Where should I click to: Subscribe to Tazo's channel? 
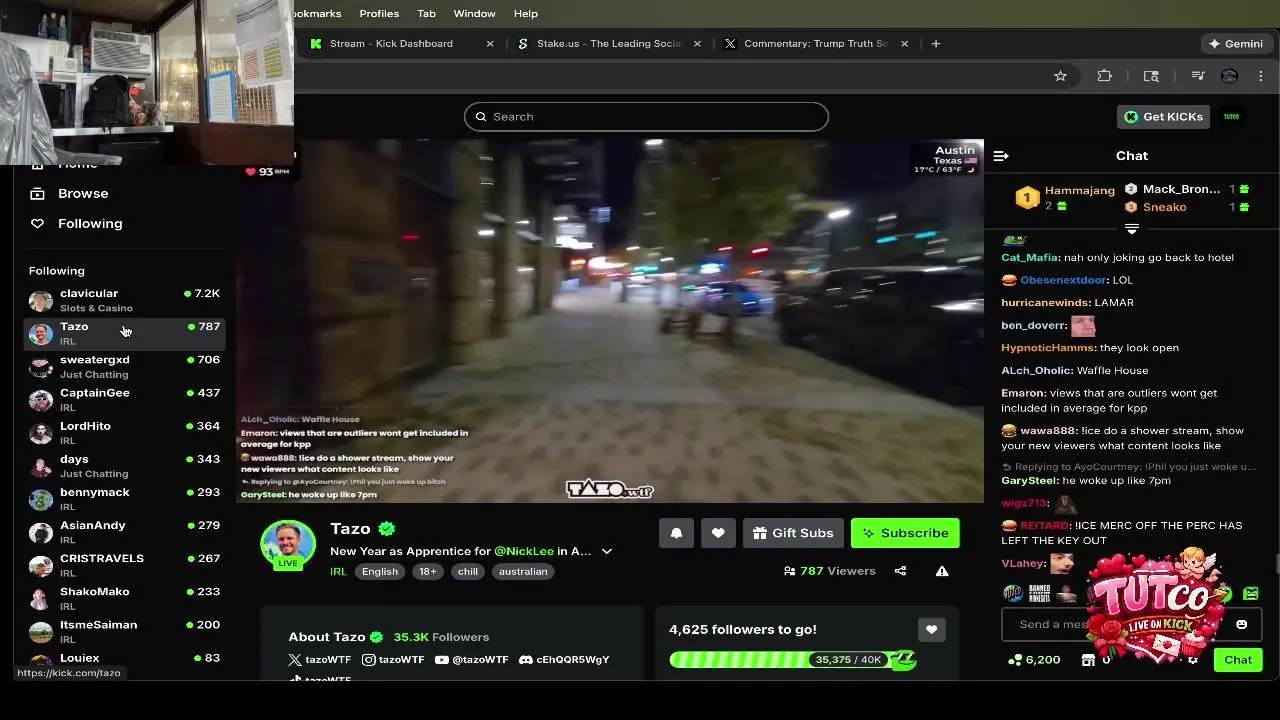point(905,533)
